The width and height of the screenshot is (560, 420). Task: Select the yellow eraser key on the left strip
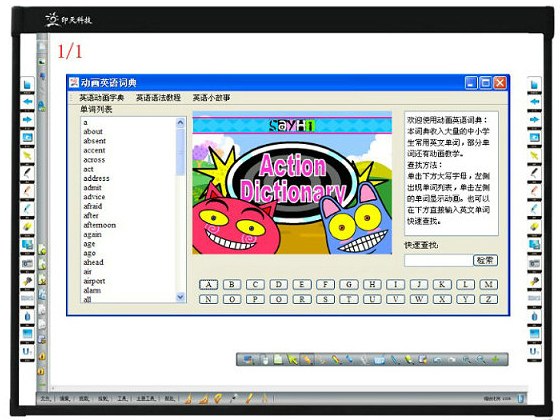point(27,226)
